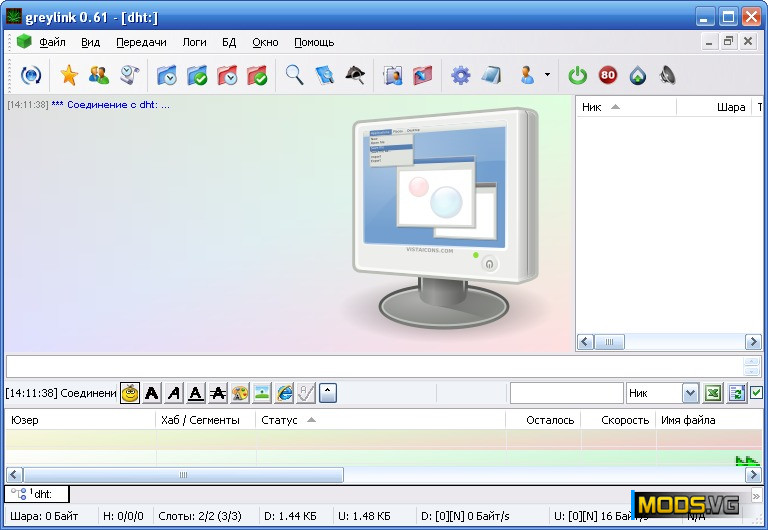Toggle the checkbox beside the user filter
Image resolution: width=768 pixels, height=530 pixels.
[x=757, y=393]
